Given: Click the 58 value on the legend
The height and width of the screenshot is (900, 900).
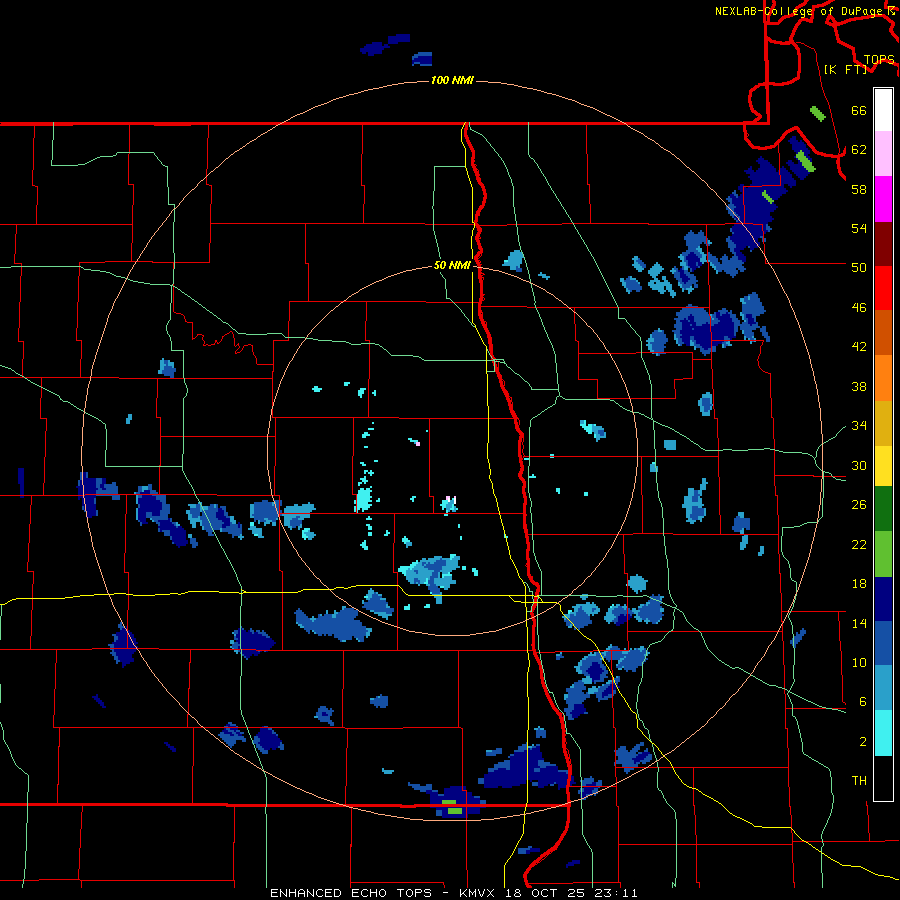Looking at the screenshot, I should pyautogui.click(x=859, y=189).
